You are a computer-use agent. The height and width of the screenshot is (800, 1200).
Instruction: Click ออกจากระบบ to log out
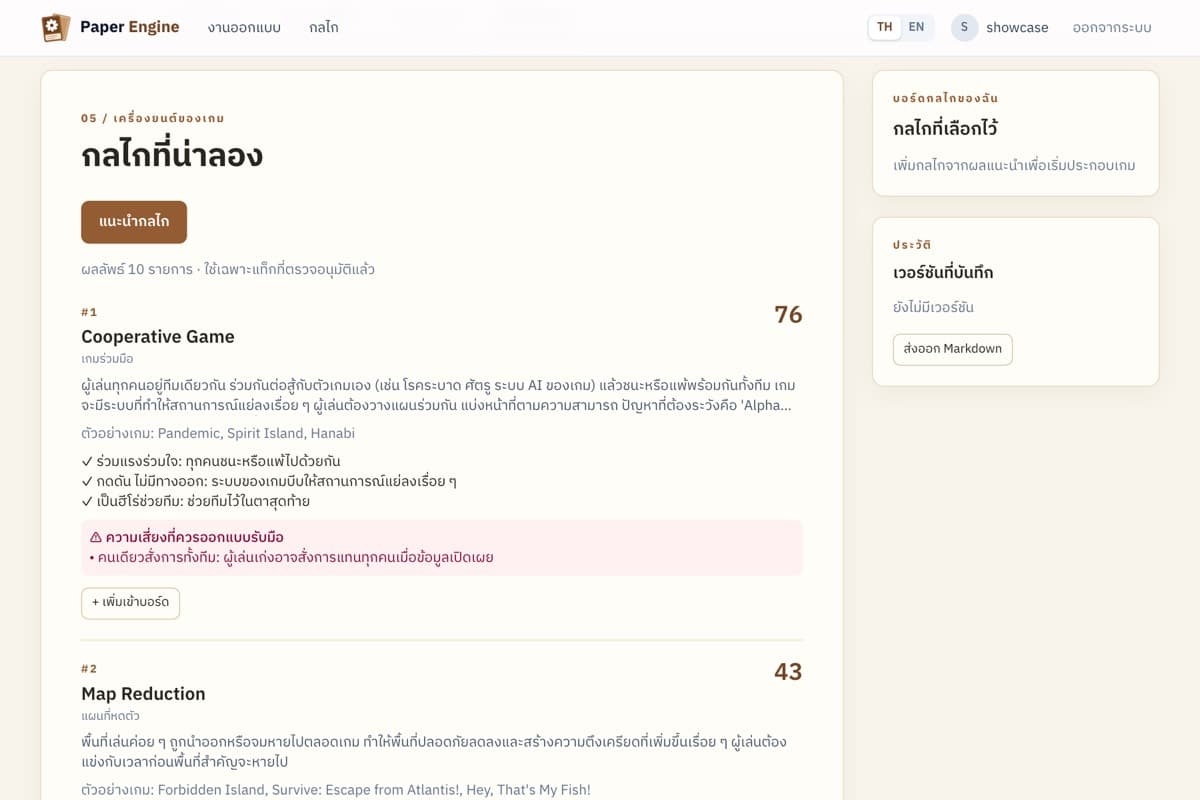point(1112,27)
